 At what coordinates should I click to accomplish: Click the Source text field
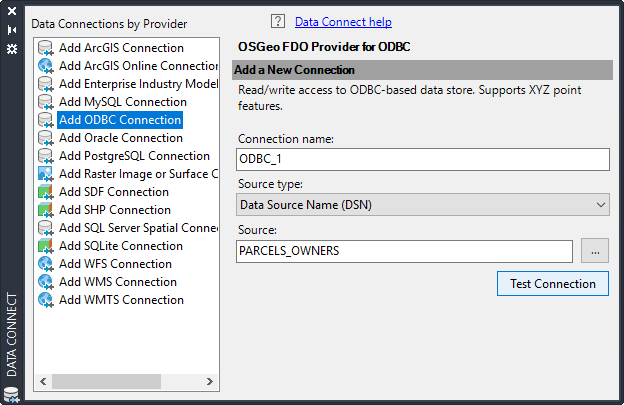point(404,252)
